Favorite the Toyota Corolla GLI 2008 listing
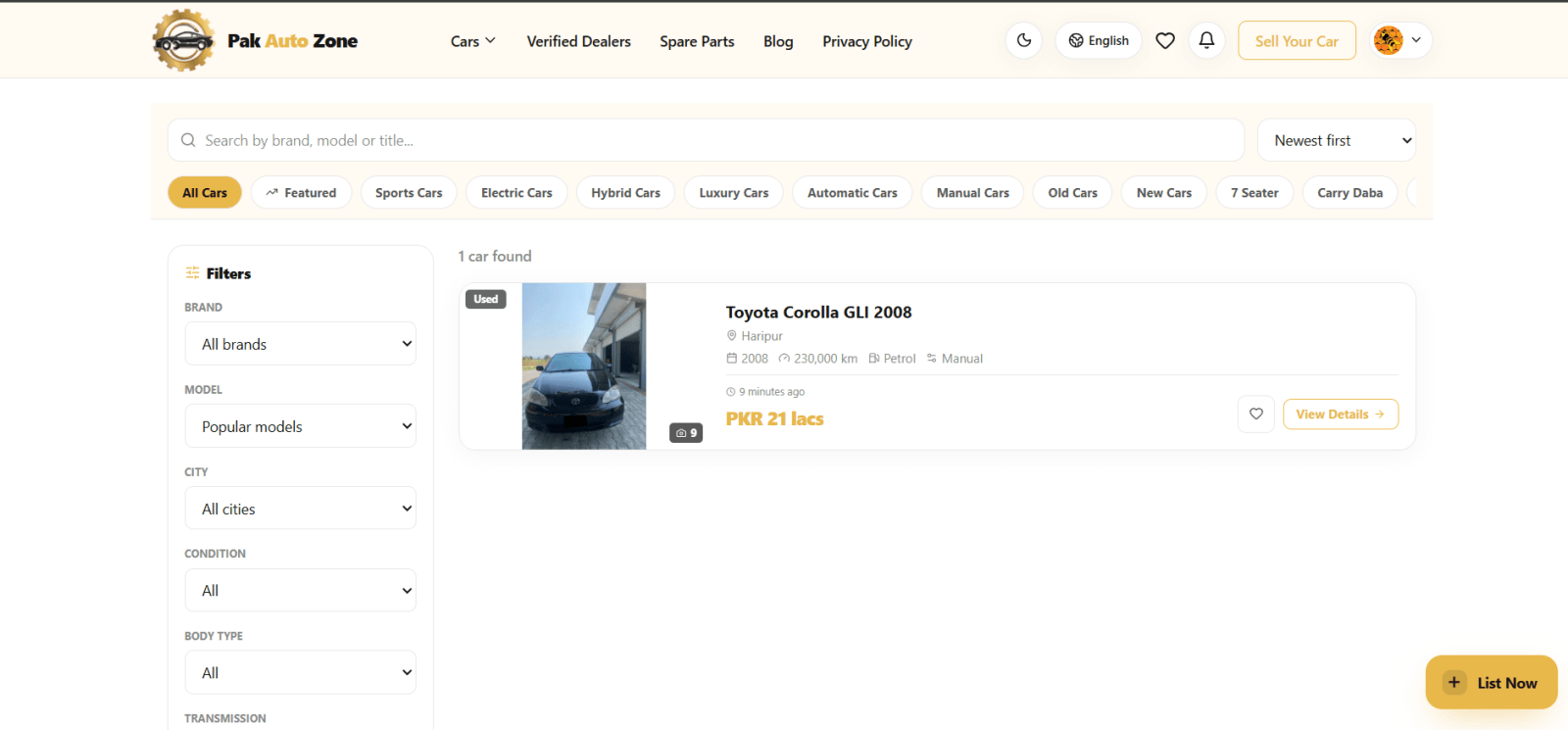This screenshot has width=1568, height=730. pyautogui.click(x=1256, y=414)
